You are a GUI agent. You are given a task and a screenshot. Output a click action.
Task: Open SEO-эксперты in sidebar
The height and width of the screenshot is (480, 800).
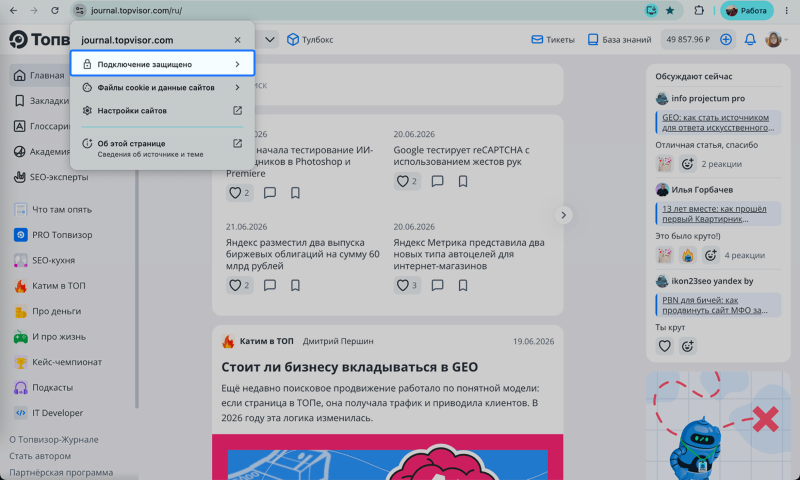tap(51, 177)
